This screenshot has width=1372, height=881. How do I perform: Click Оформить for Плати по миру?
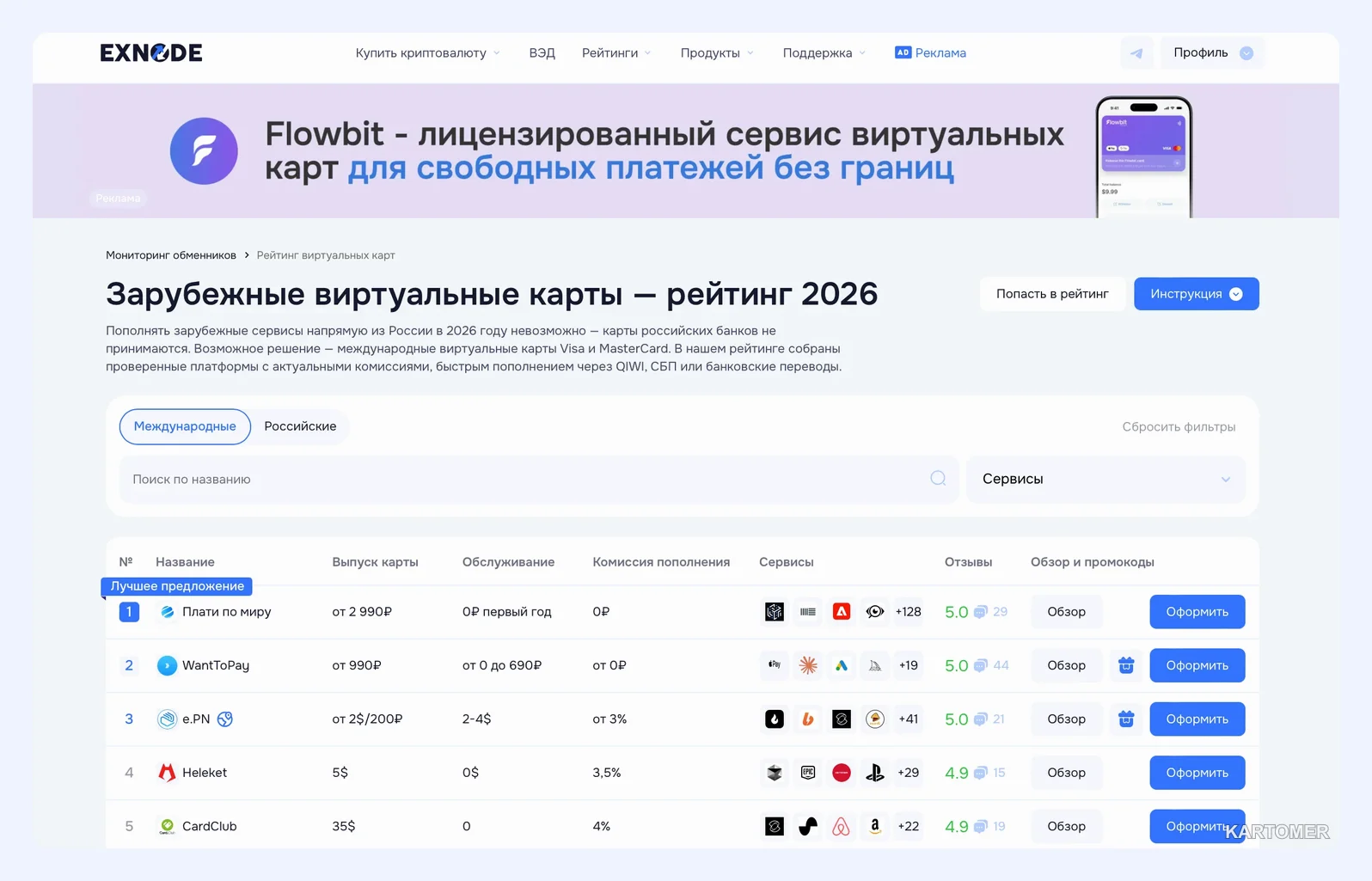point(1197,612)
